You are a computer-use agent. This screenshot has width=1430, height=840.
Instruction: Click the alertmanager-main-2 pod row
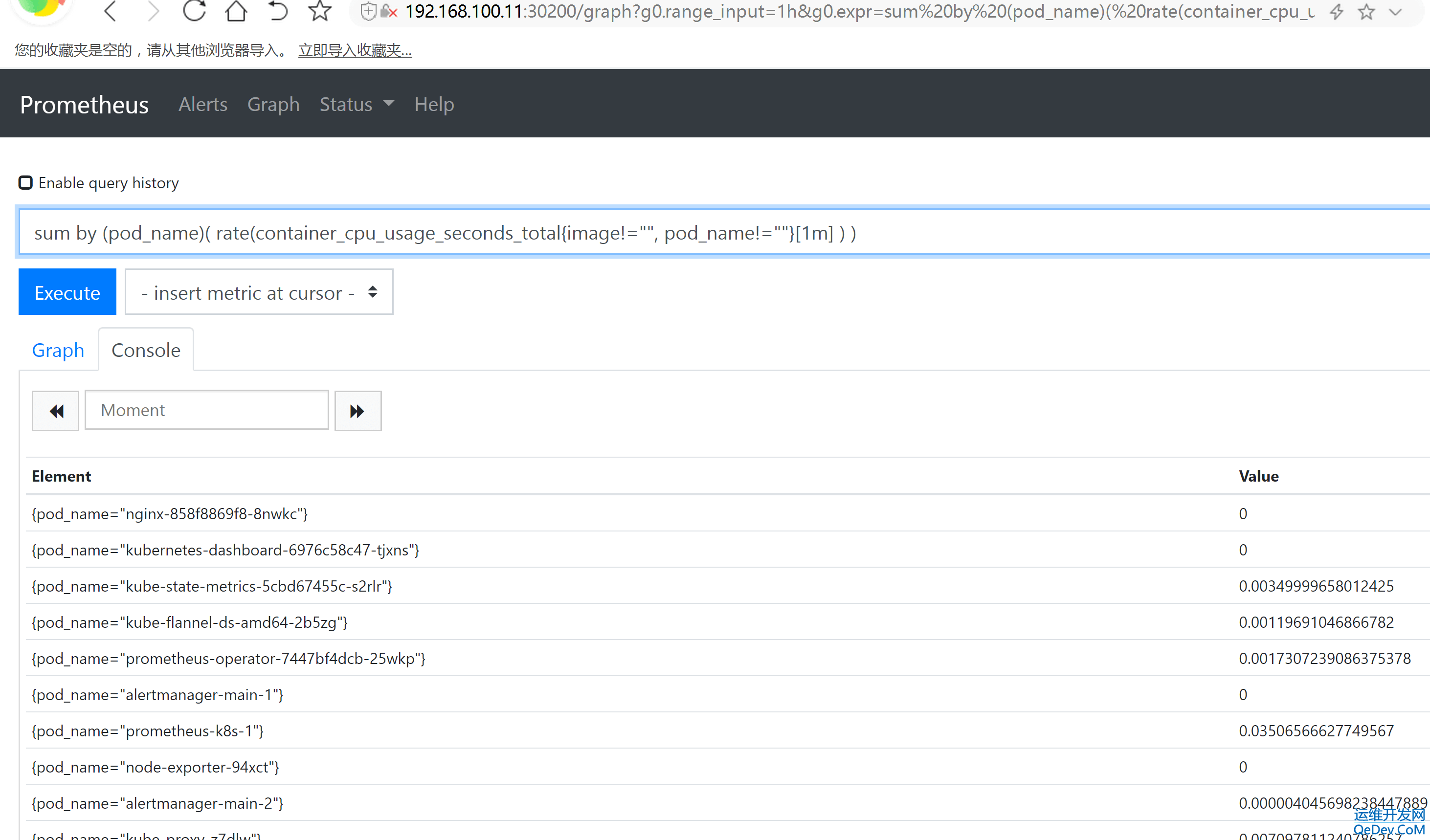pyautogui.click(x=728, y=803)
